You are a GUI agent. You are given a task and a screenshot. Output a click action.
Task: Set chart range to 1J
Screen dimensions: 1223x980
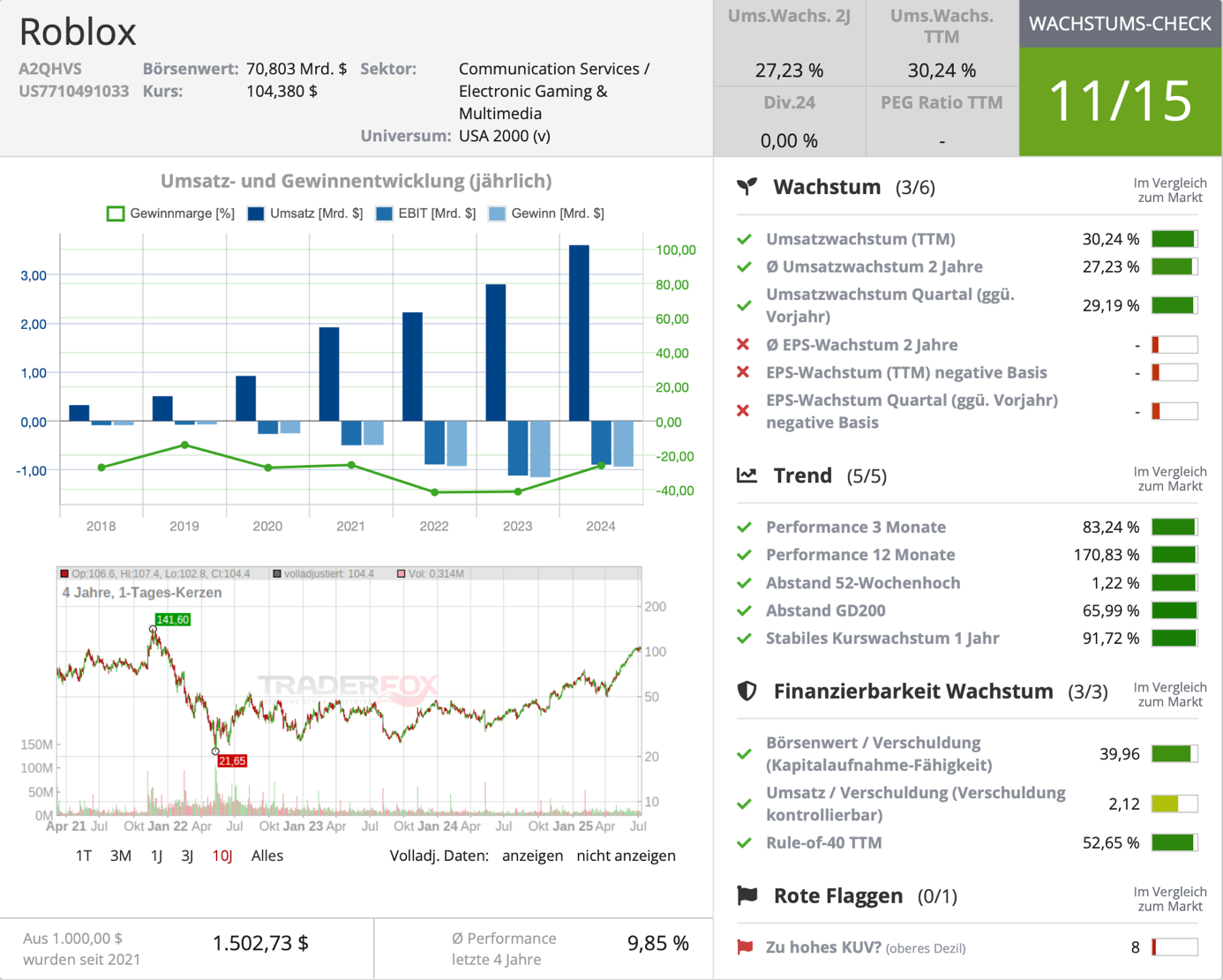click(156, 856)
